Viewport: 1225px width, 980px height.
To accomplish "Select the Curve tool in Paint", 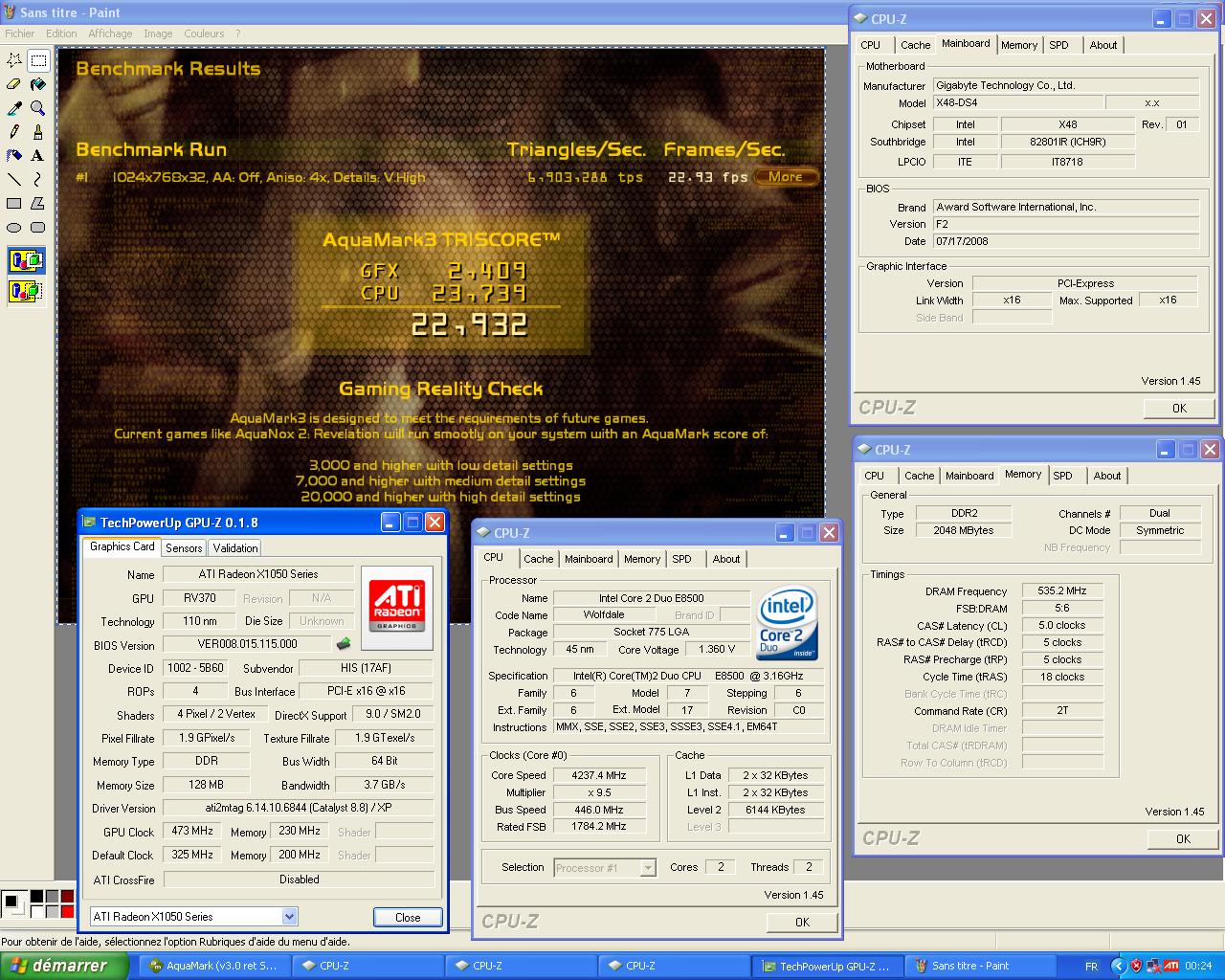I will [x=38, y=179].
